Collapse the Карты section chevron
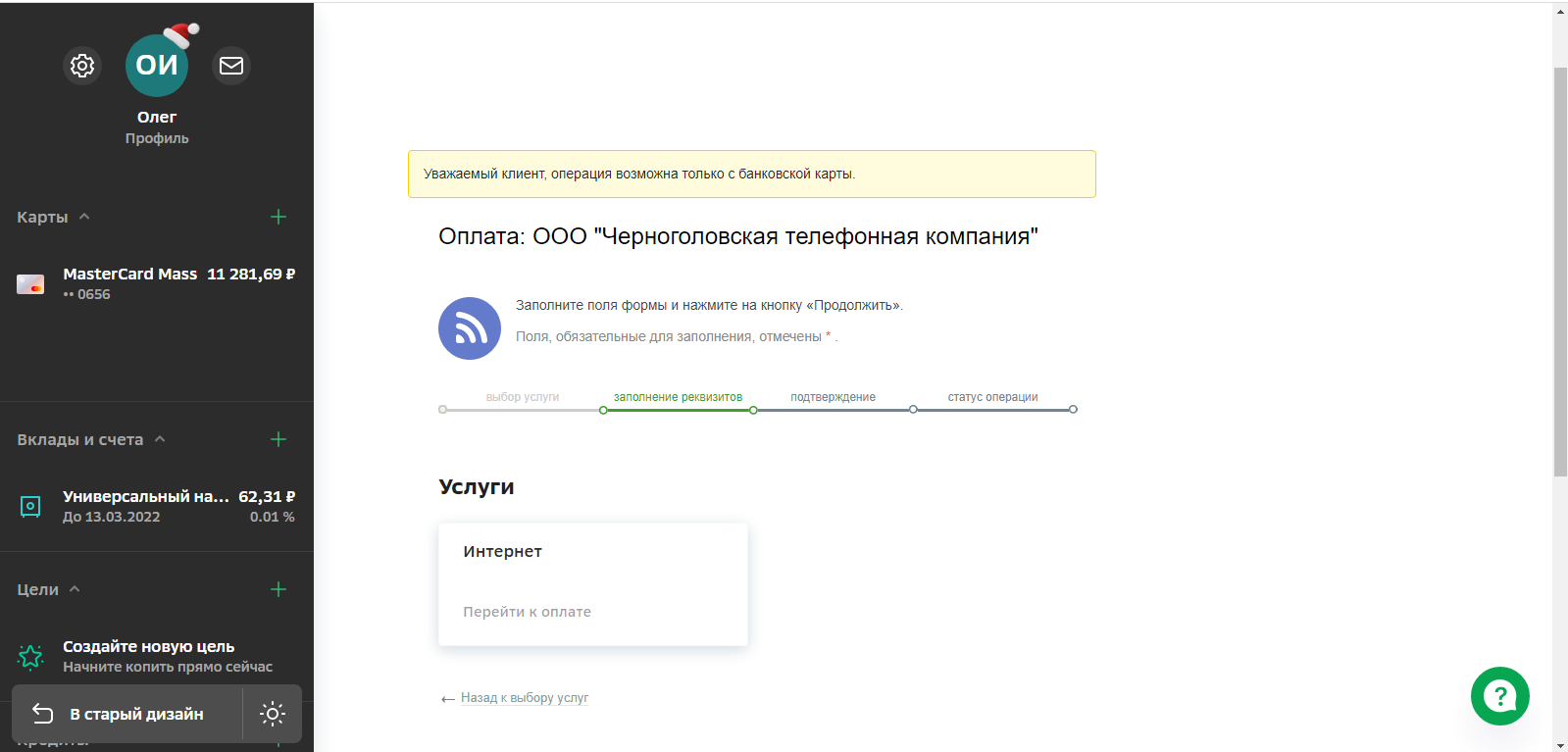This screenshot has width=1568, height=752. 84,217
